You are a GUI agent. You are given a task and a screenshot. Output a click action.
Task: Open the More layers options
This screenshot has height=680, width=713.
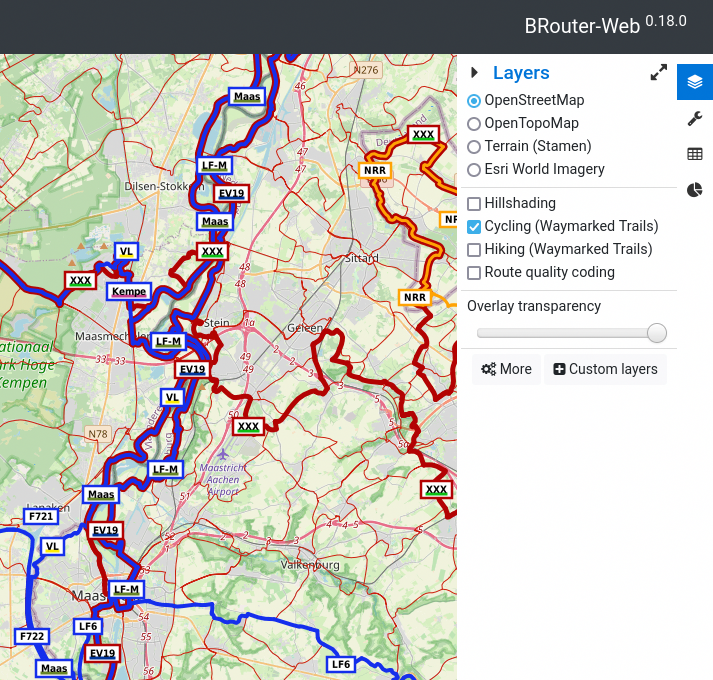click(506, 369)
